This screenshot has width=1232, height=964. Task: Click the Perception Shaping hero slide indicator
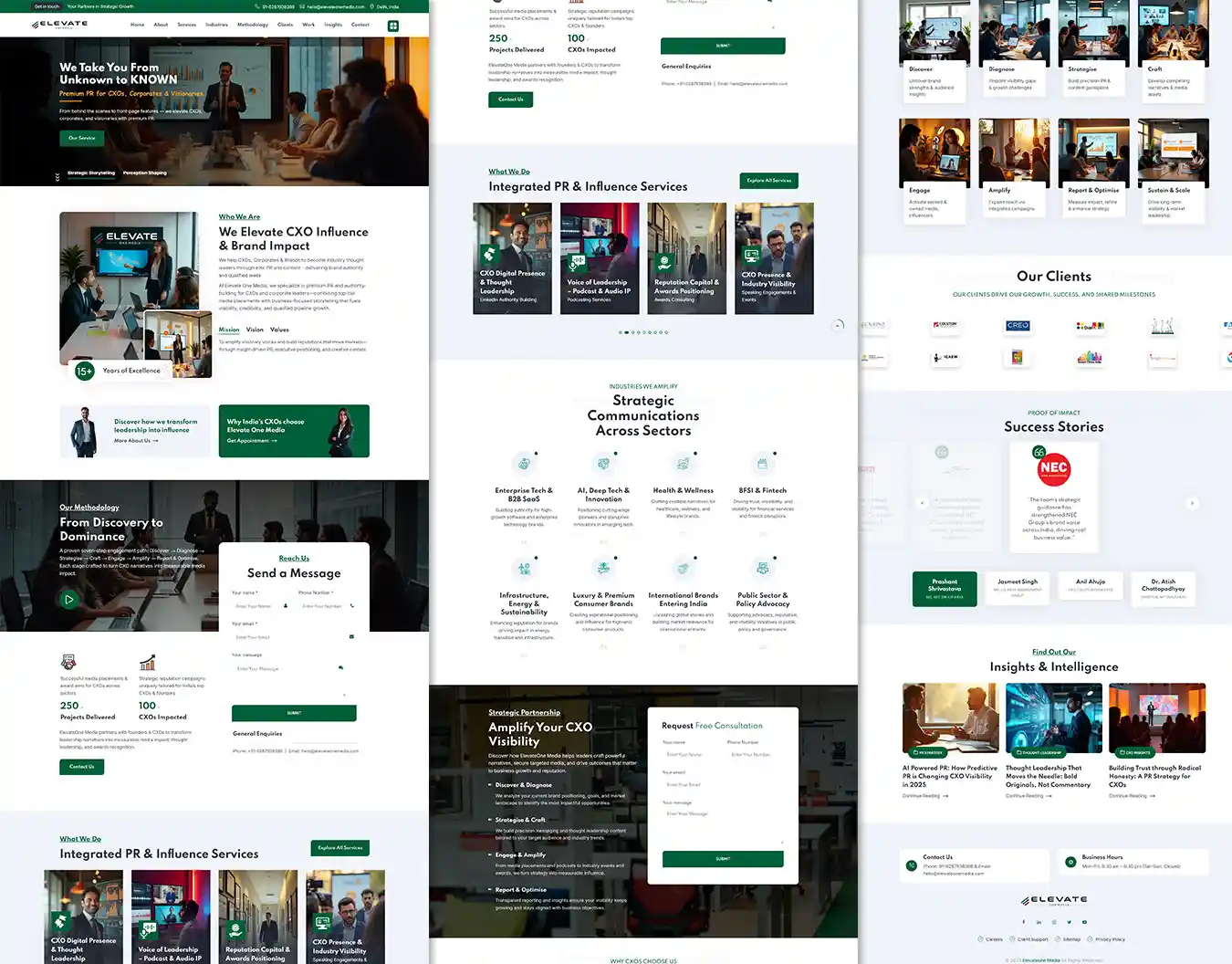click(x=145, y=173)
